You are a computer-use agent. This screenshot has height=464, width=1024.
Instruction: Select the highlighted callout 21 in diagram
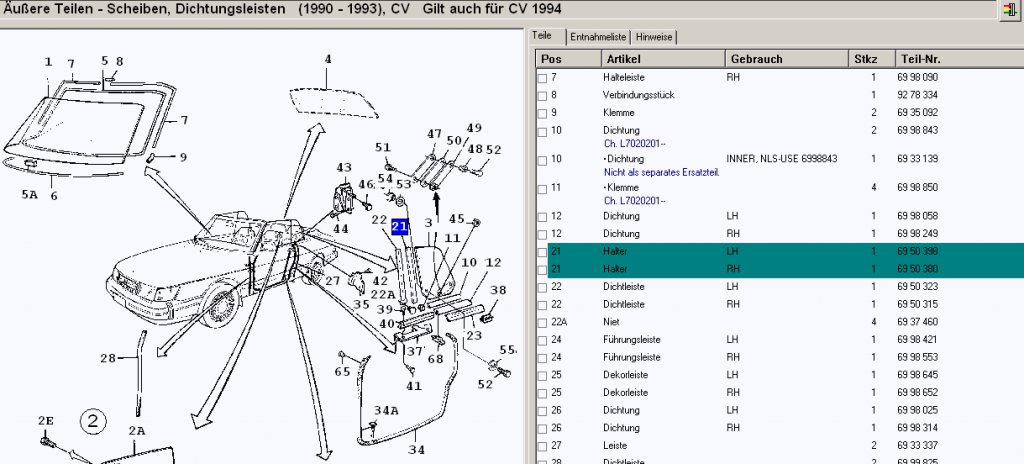400,227
